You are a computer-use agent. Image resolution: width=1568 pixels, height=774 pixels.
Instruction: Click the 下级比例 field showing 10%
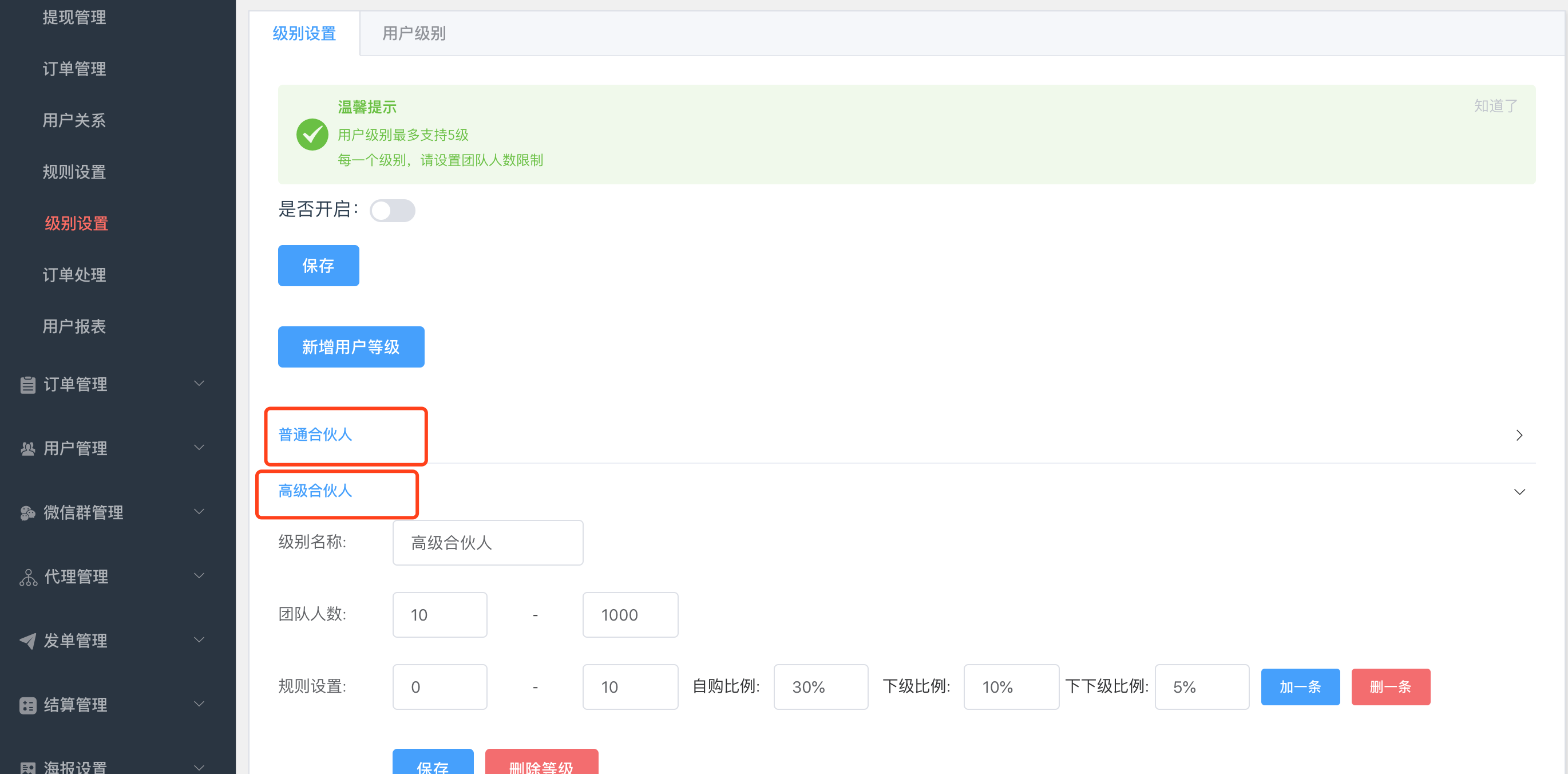[x=1011, y=687]
